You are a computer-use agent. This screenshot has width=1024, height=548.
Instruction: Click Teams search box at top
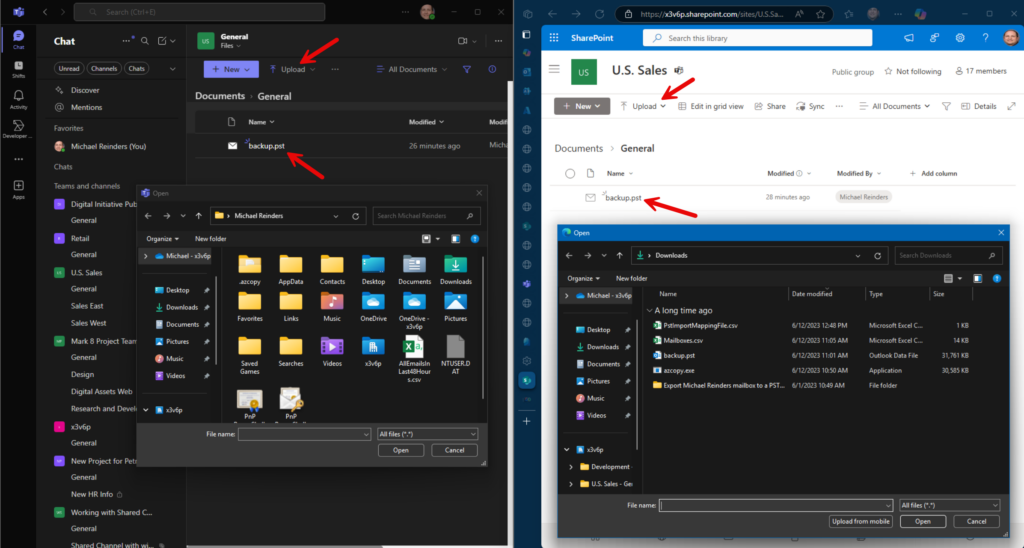[199, 12]
